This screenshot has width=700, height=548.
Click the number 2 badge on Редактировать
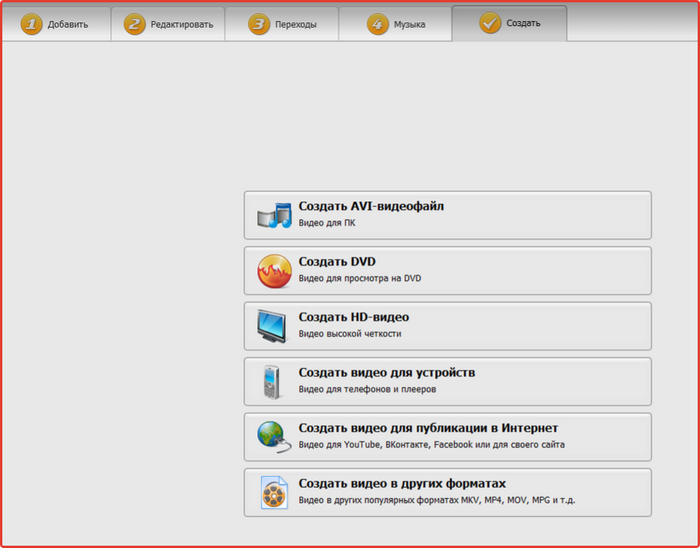click(x=134, y=24)
